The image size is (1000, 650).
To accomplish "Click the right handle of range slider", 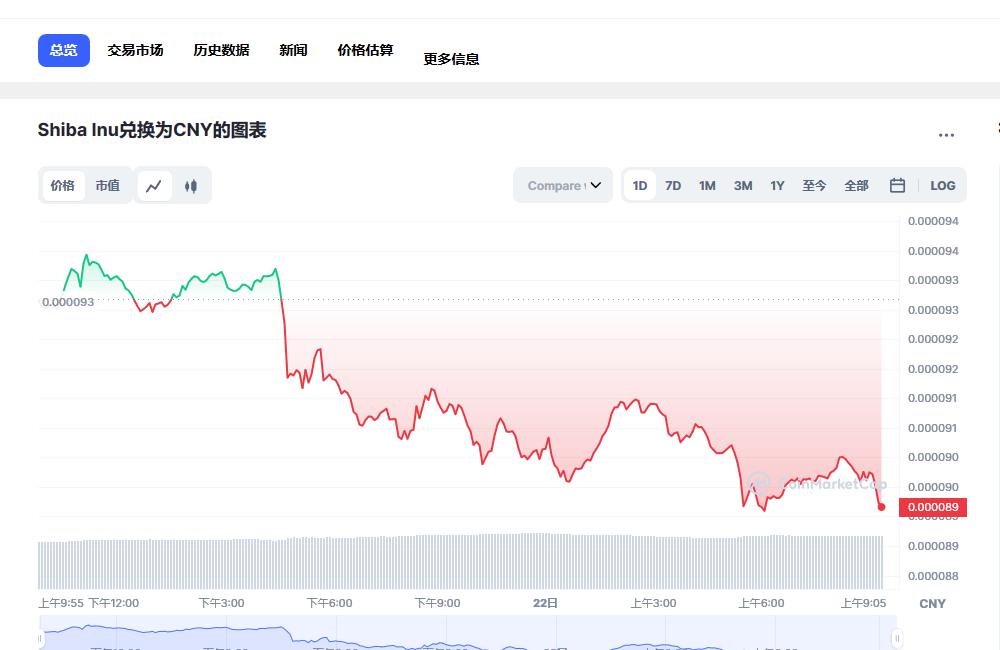I will (897, 638).
